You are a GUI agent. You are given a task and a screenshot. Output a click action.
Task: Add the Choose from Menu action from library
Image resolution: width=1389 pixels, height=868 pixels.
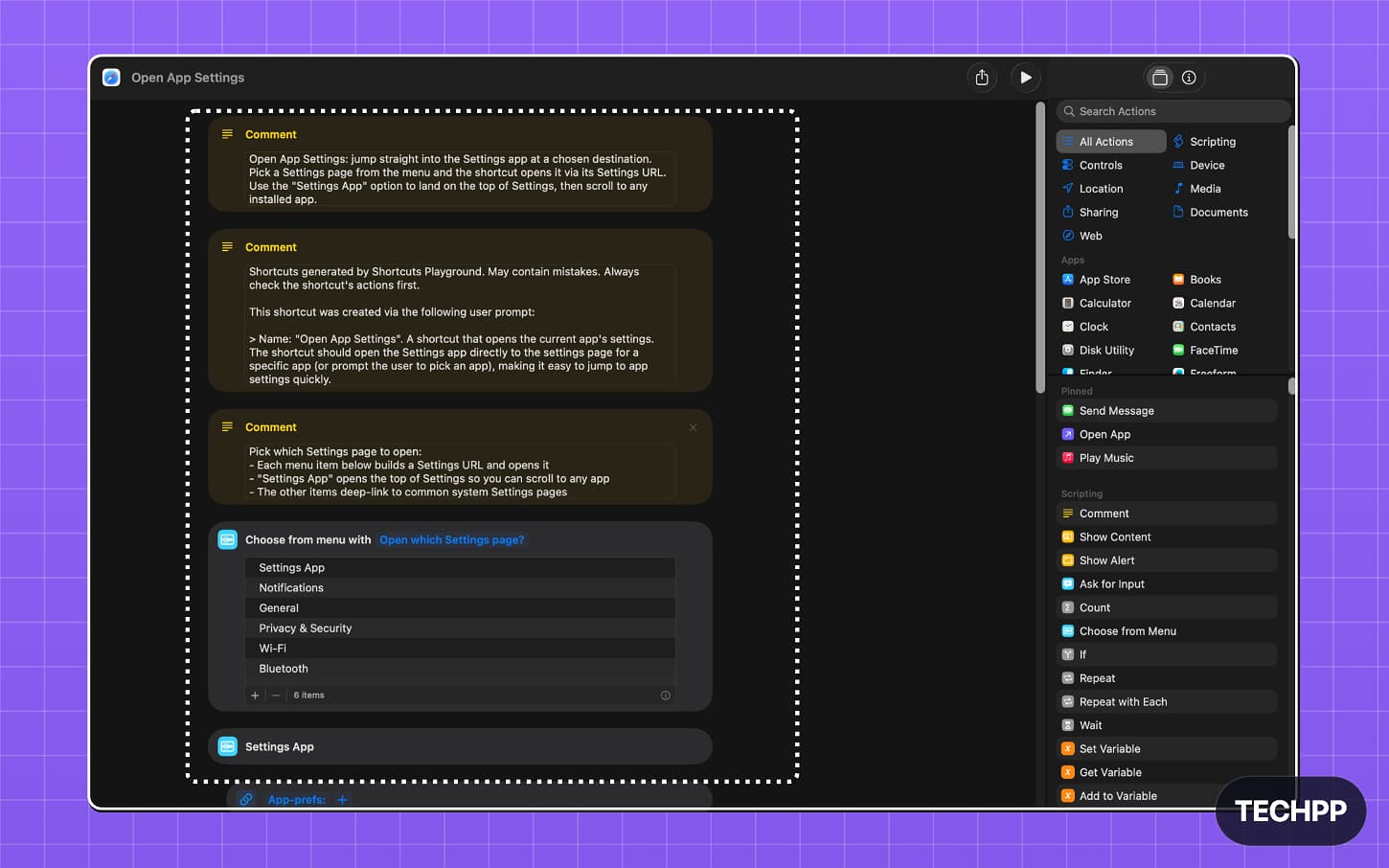click(x=1167, y=631)
